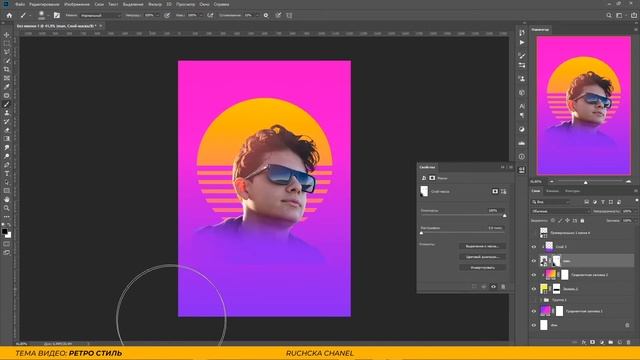The width and height of the screenshot is (640, 360).
Task: Select the Type tool
Action: (7, 173)
